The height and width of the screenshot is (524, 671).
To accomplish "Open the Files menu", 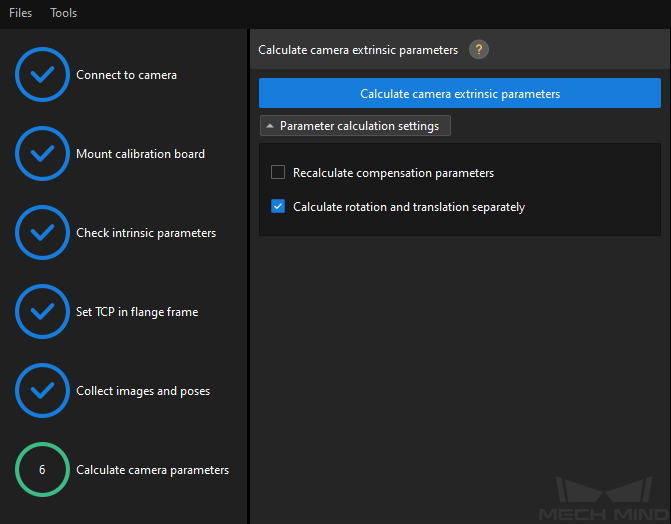I will 21,13.
